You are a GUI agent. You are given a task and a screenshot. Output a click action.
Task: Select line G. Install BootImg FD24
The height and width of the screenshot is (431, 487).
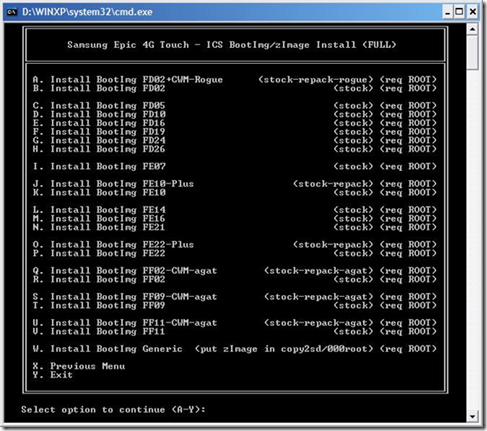pyautogui.click(x=99, y=140)
